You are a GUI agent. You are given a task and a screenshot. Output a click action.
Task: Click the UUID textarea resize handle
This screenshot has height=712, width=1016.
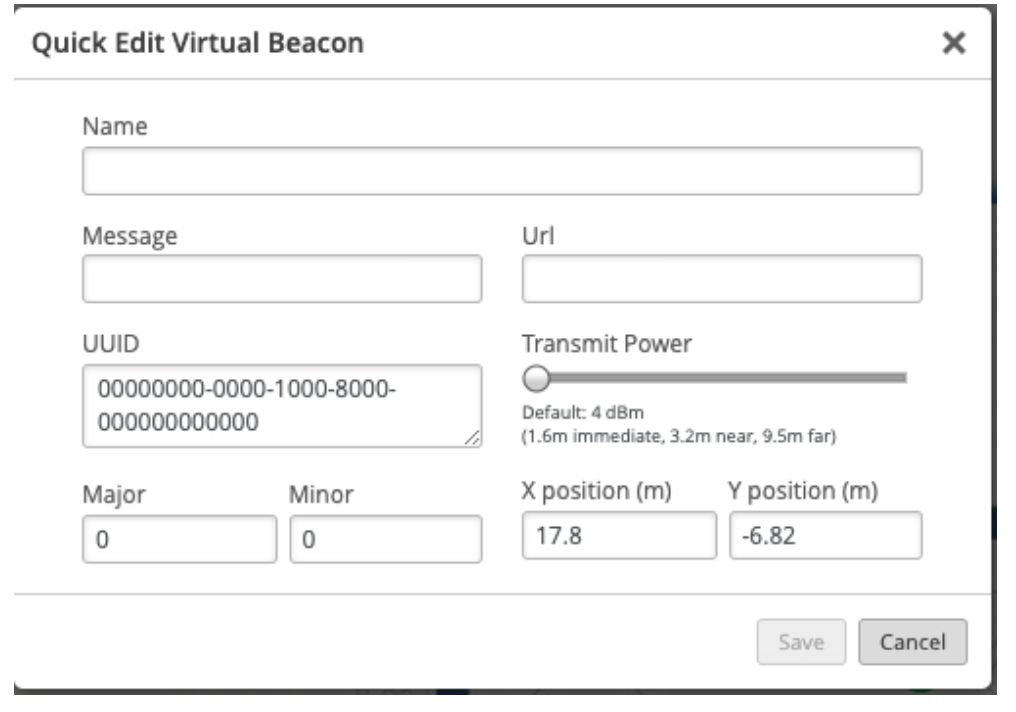pyautogui.click(x=473, y=439)
